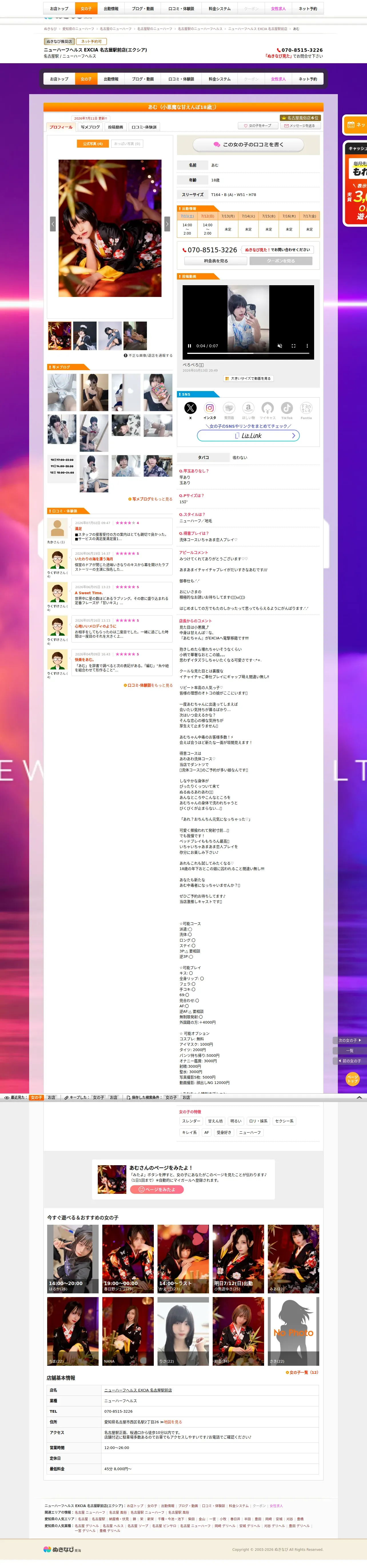
Task: Click the ぬきなび logo in the footer
Action: [62, 1550]
